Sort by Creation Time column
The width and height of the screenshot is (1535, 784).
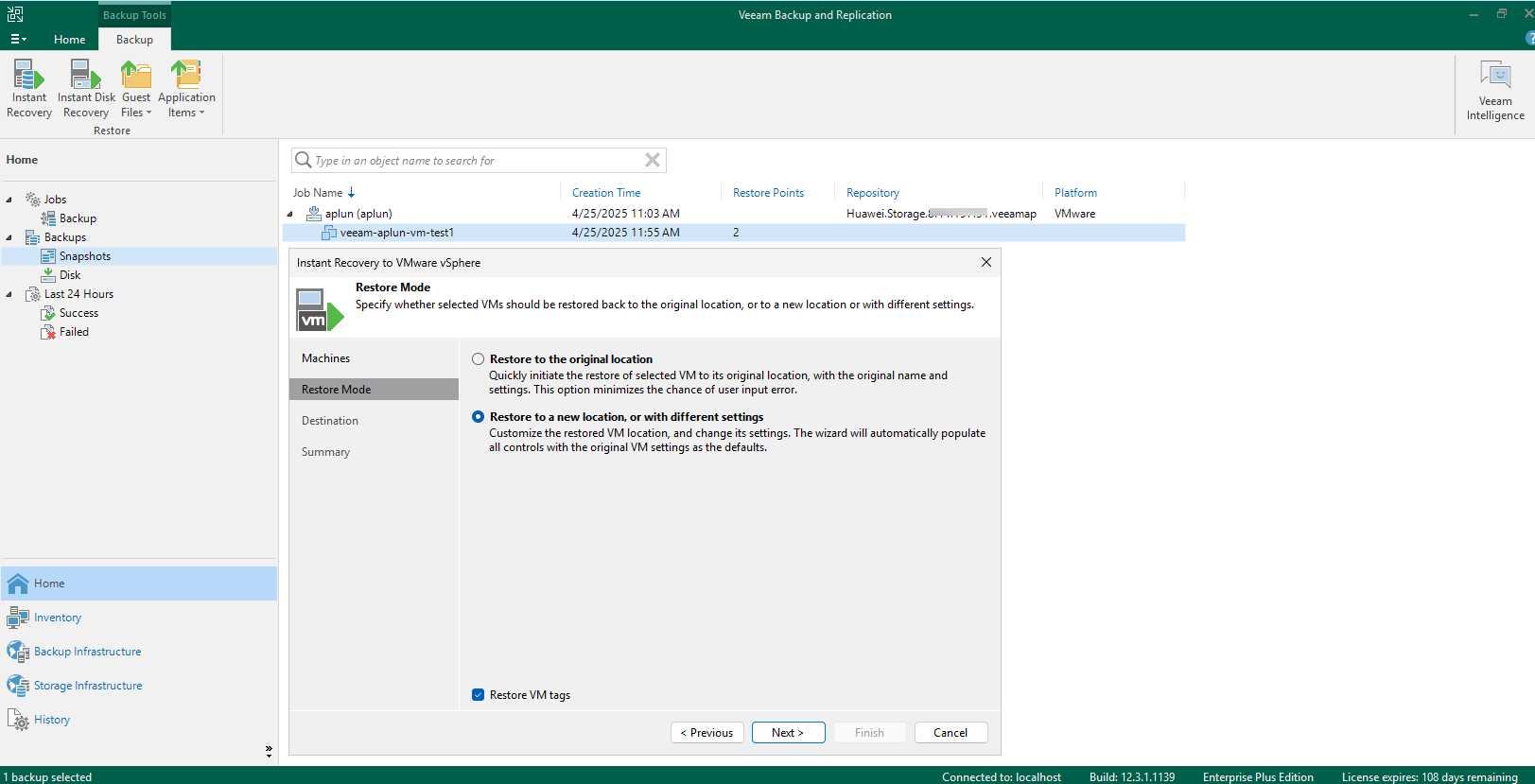[x=606, y=193]
